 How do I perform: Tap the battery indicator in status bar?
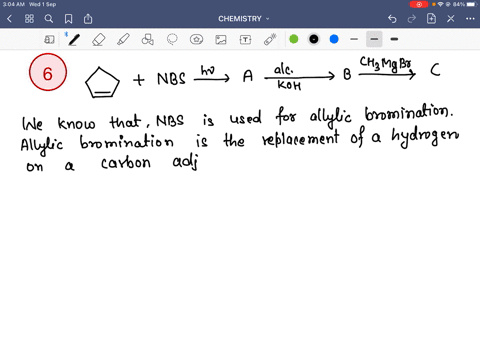(x=472, y=4)
